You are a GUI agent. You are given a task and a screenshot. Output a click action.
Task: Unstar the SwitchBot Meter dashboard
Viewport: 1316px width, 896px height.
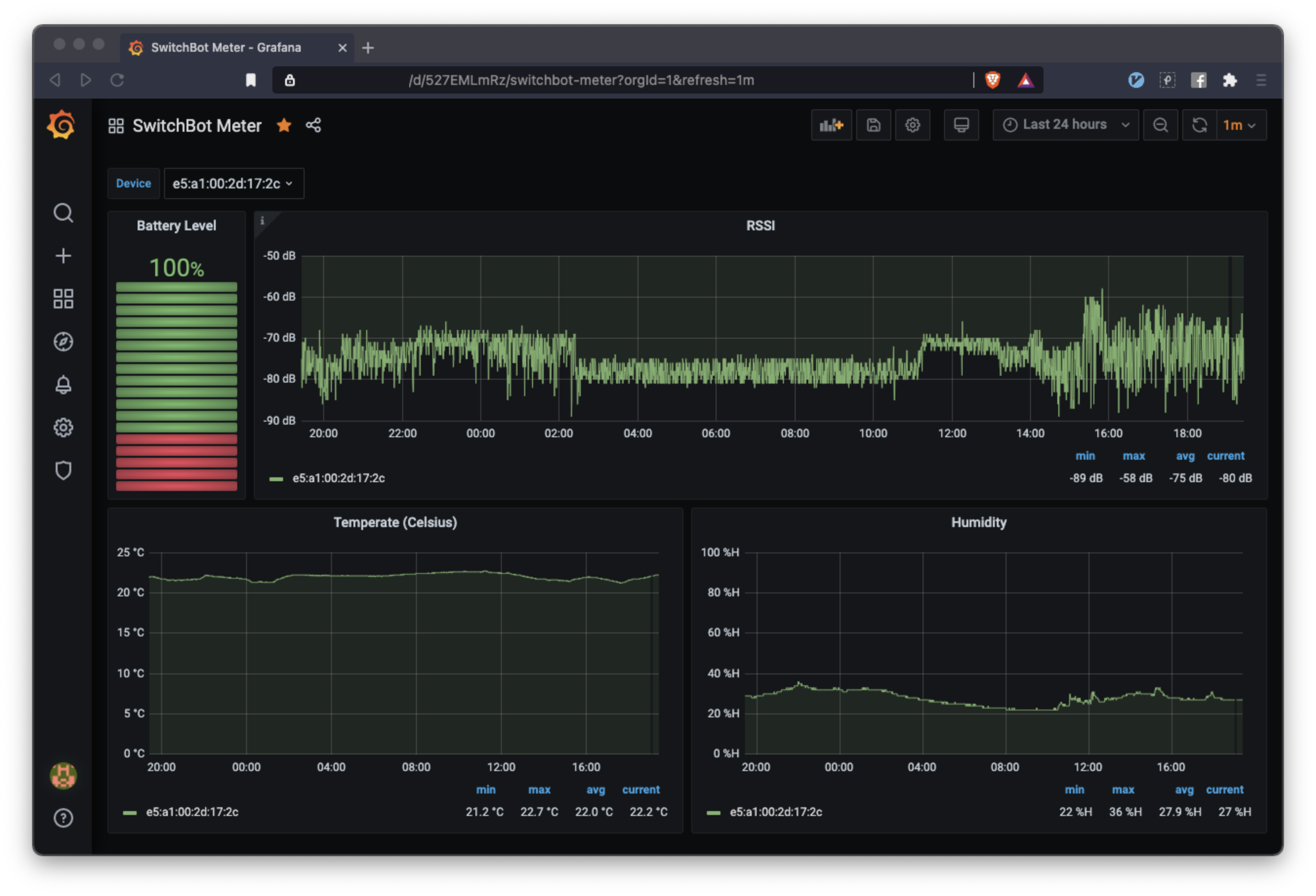[x=284, y=125]
